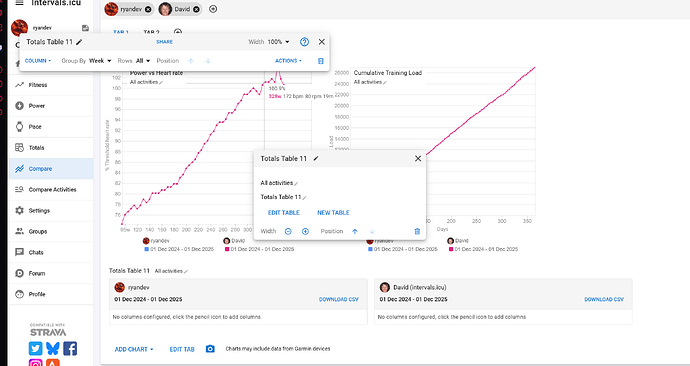Click SHARE in the table editor toolbar

pos(165,42)
